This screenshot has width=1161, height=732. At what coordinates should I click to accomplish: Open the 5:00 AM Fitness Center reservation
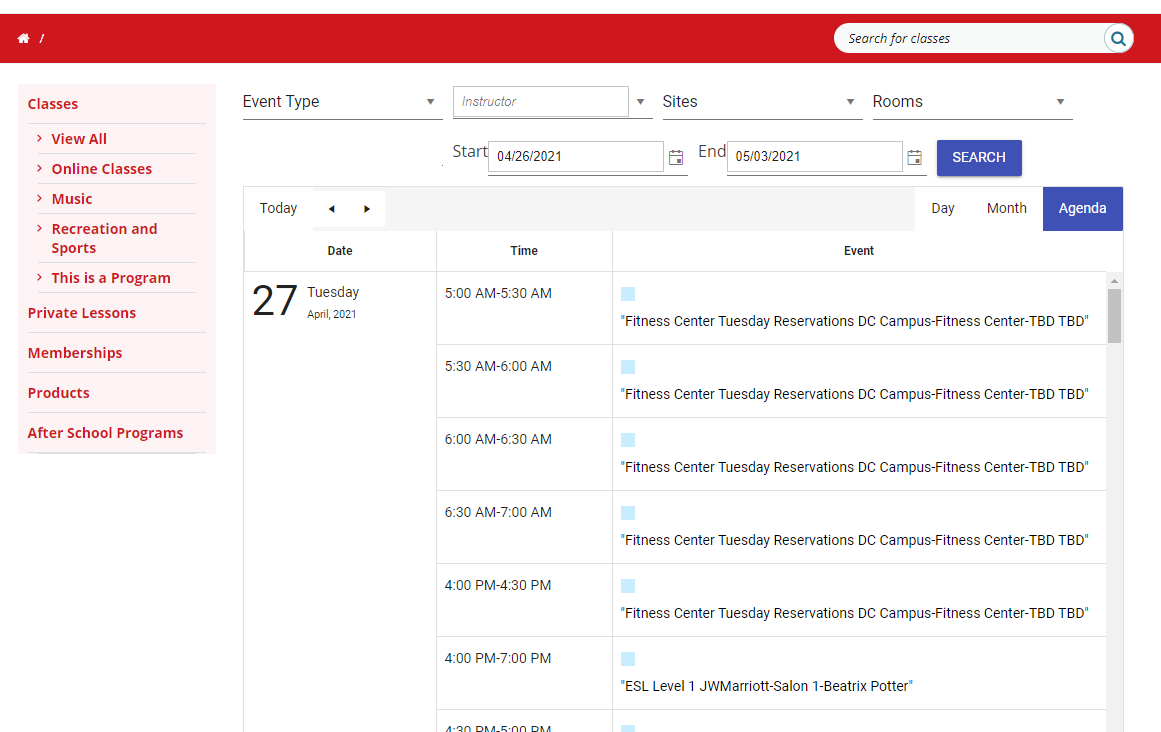854,321
